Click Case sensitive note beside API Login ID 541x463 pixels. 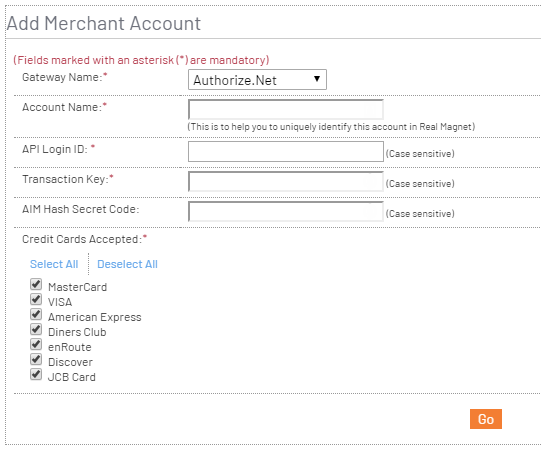tap(420, 154)
